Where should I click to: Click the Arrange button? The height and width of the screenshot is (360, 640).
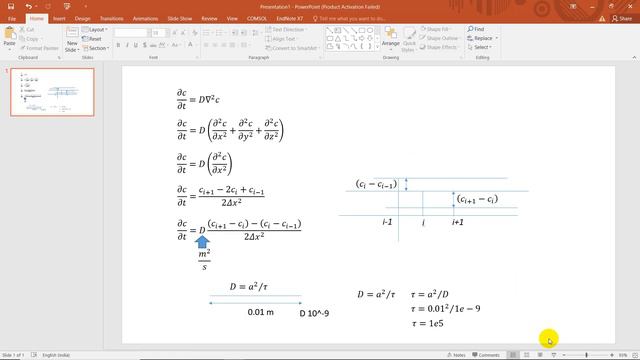(391, 39)
